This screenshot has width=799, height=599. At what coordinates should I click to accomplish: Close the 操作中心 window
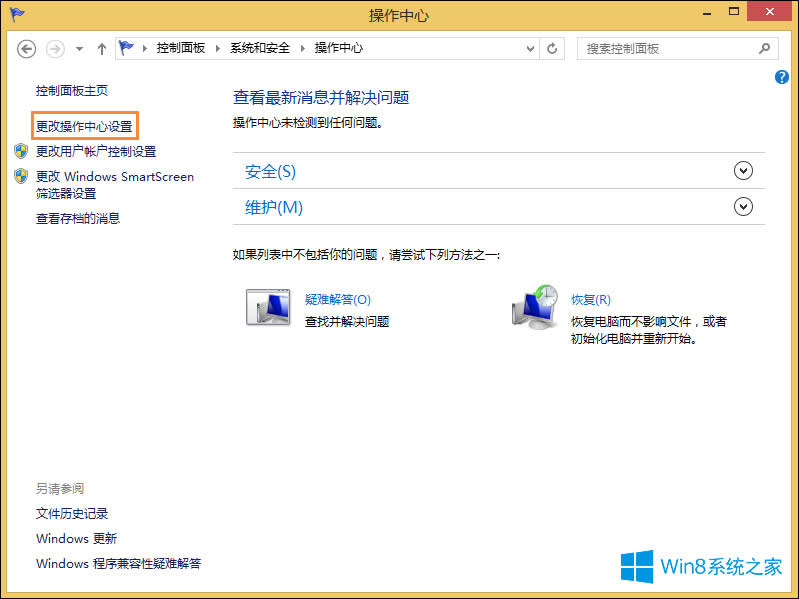pyautogui.click(x=769, y=11)
